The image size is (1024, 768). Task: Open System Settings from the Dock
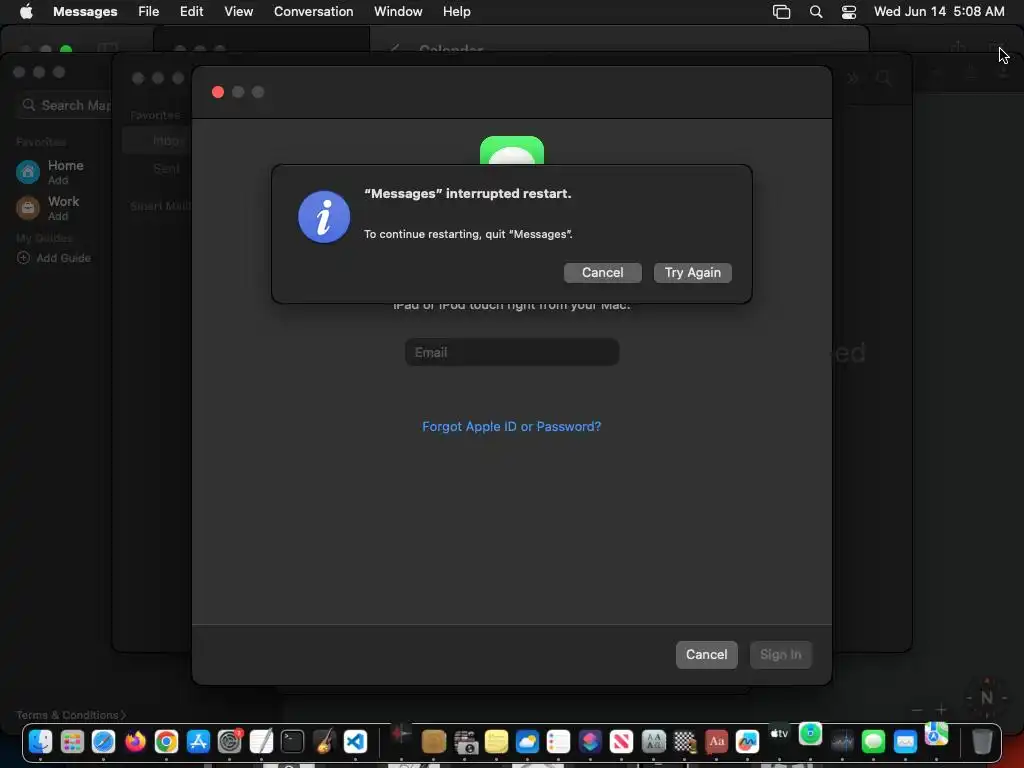coord(229,742)
